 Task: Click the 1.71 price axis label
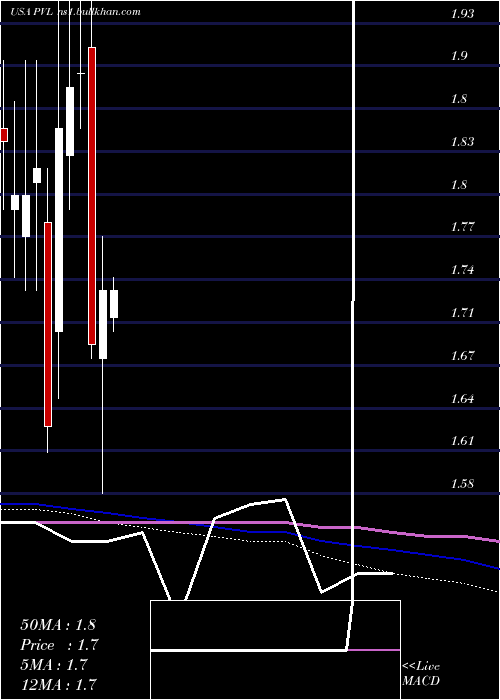tap(462, 313)
